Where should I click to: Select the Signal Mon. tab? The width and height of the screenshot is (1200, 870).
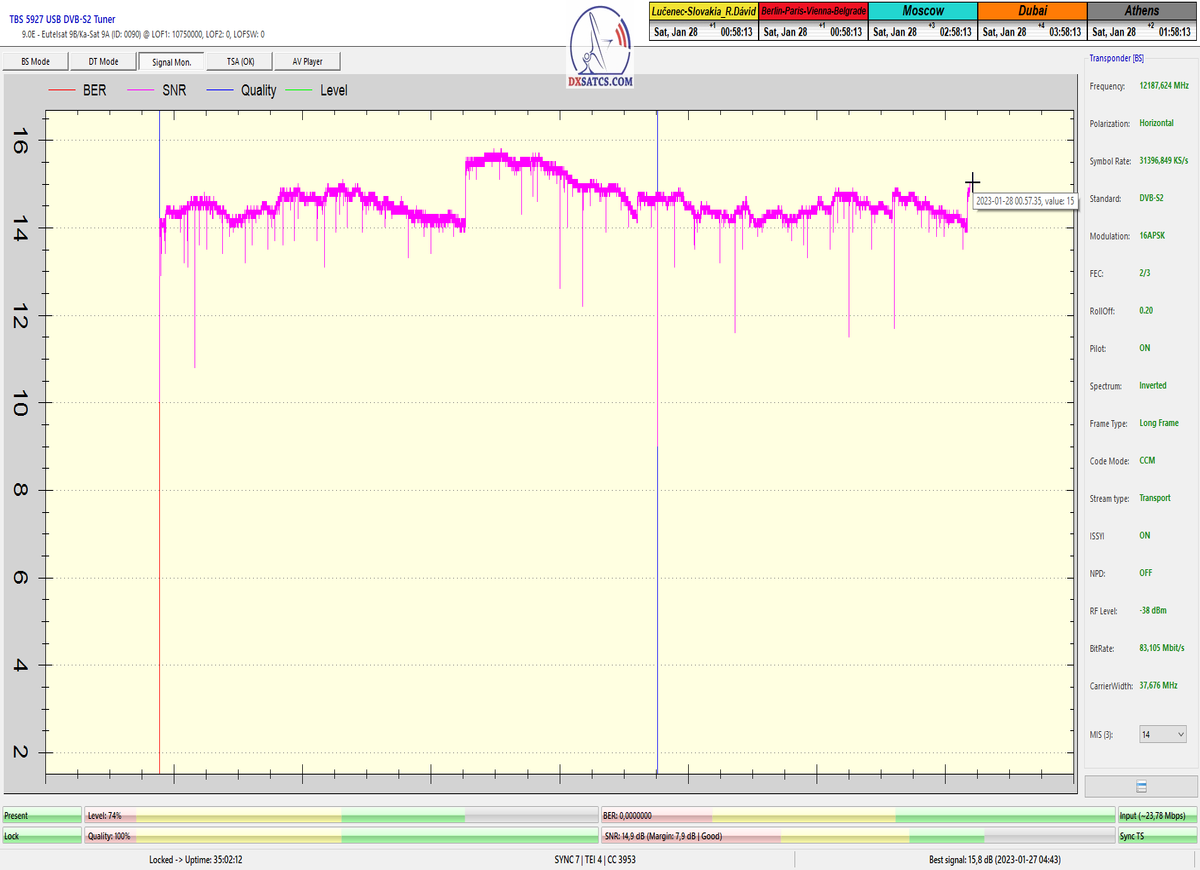[x=171, y=61]
